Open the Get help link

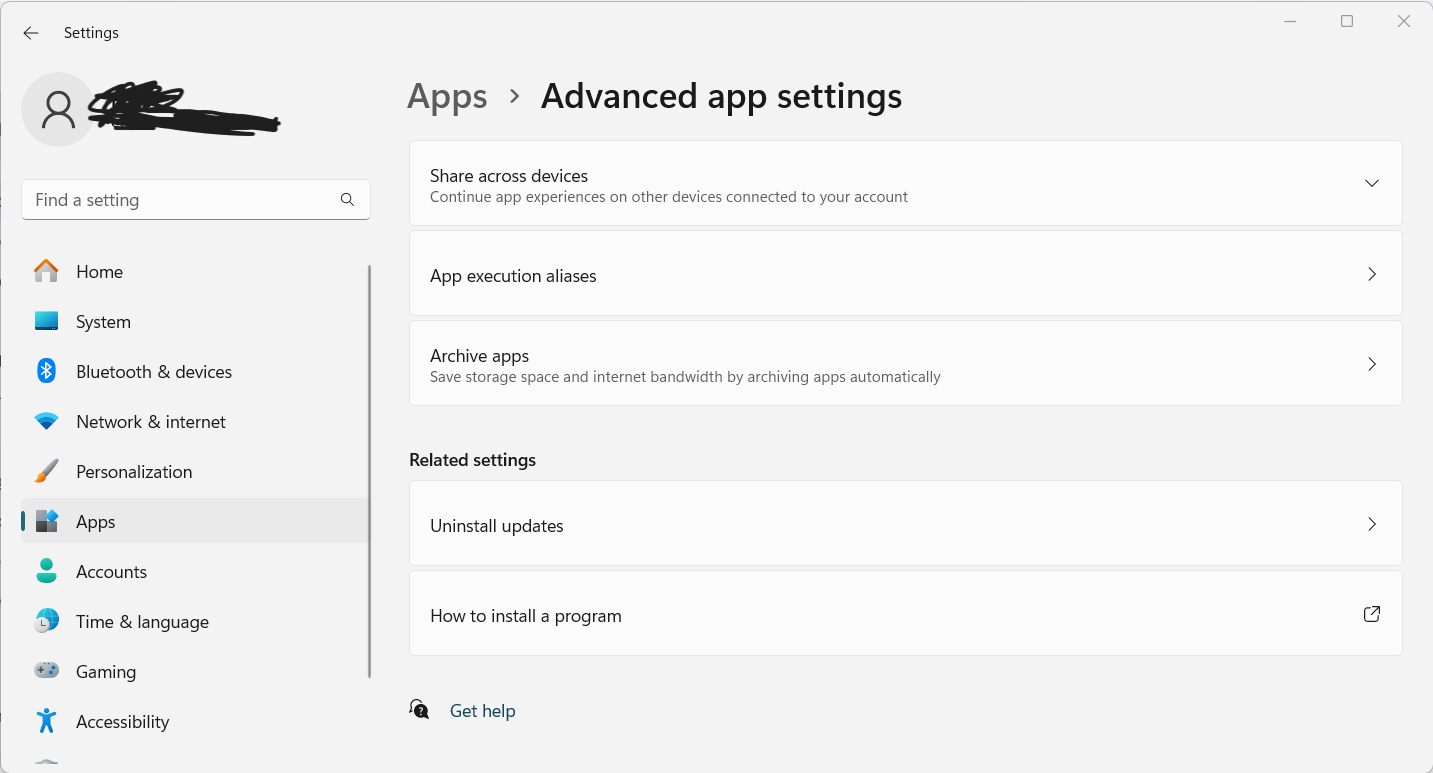click(482, 711)
